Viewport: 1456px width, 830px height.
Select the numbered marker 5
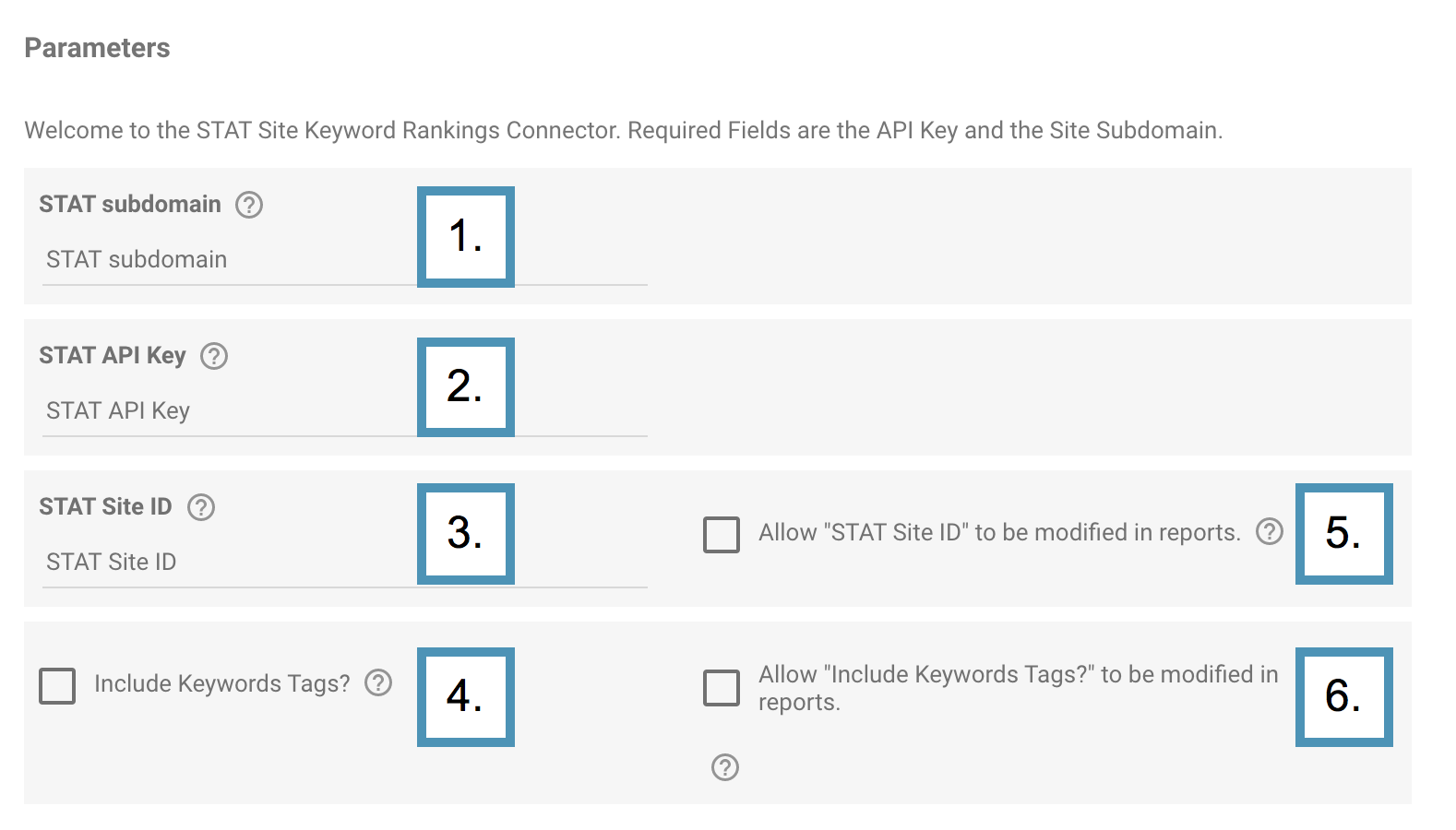click(1345, 533)
